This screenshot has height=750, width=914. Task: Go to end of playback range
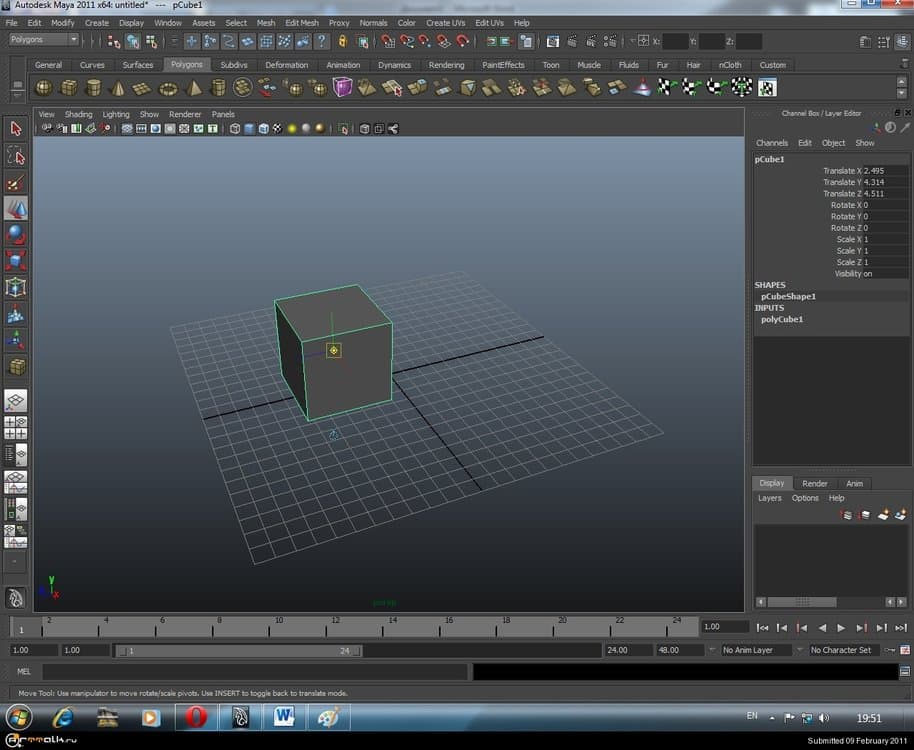click(x=901, y=628)
